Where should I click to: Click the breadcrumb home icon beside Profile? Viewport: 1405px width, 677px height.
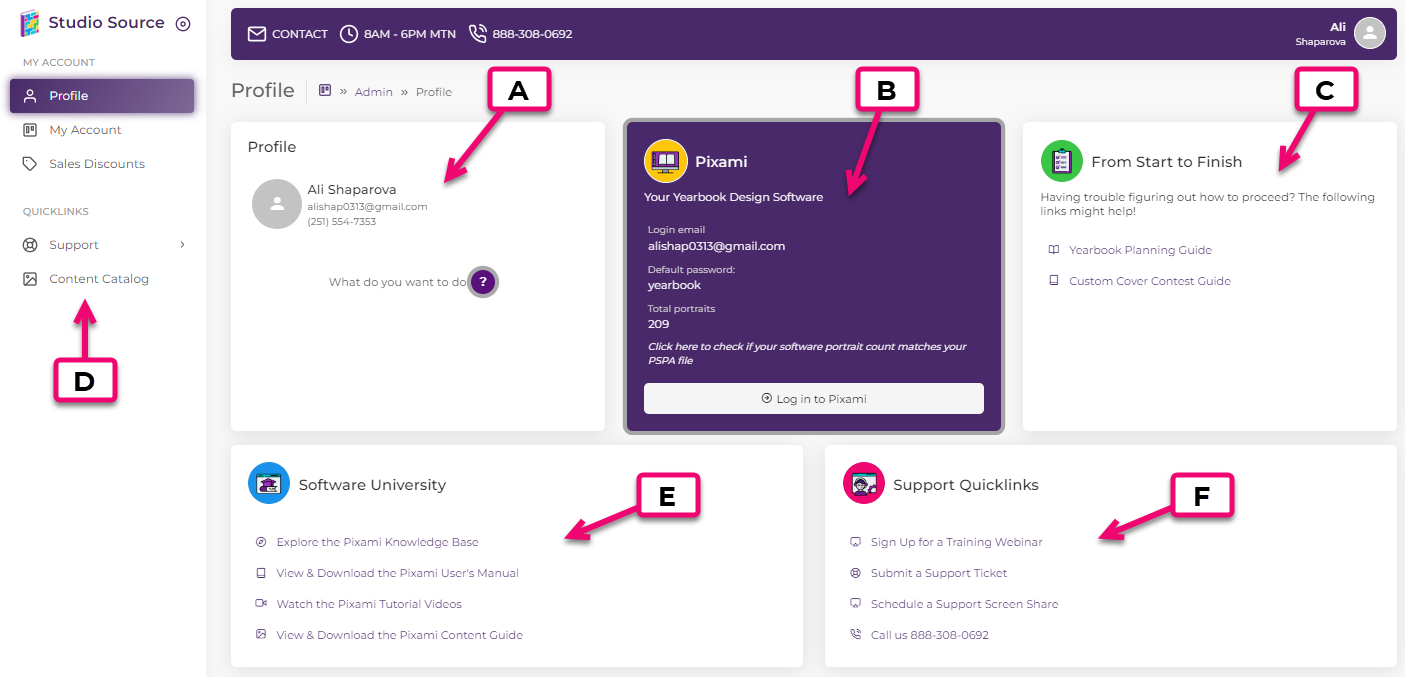point(325,90)
